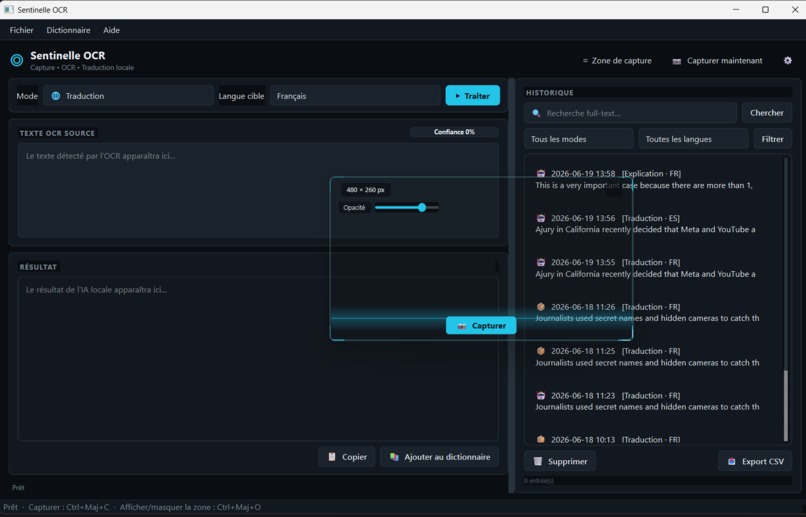Select the 2026-06-18 11:26 history entry
Viewport: 806px width, 517px height.
654,312
